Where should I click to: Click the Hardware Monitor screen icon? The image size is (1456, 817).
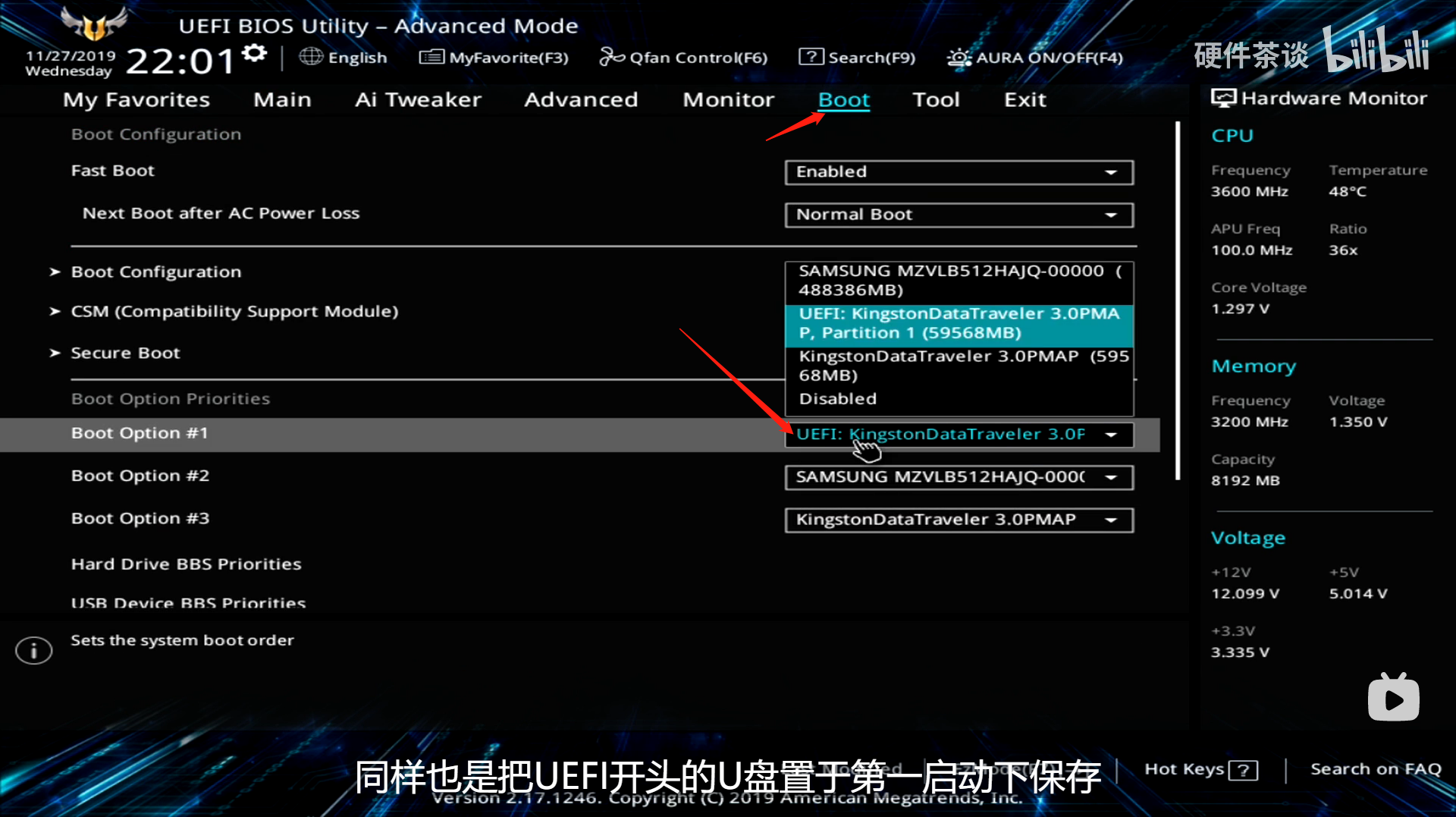pyautogui.click(x=1223, y=98)
